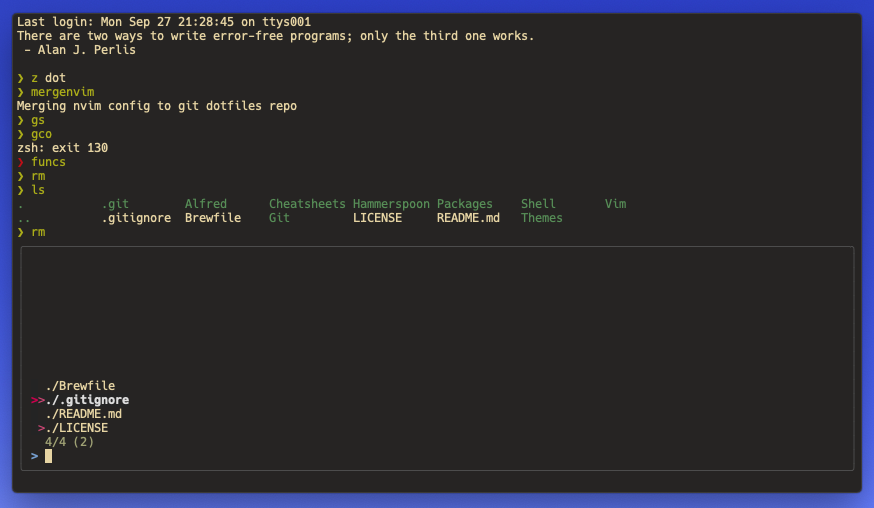Click the > selection marker beside LICENSE

(x=41, y=428)
